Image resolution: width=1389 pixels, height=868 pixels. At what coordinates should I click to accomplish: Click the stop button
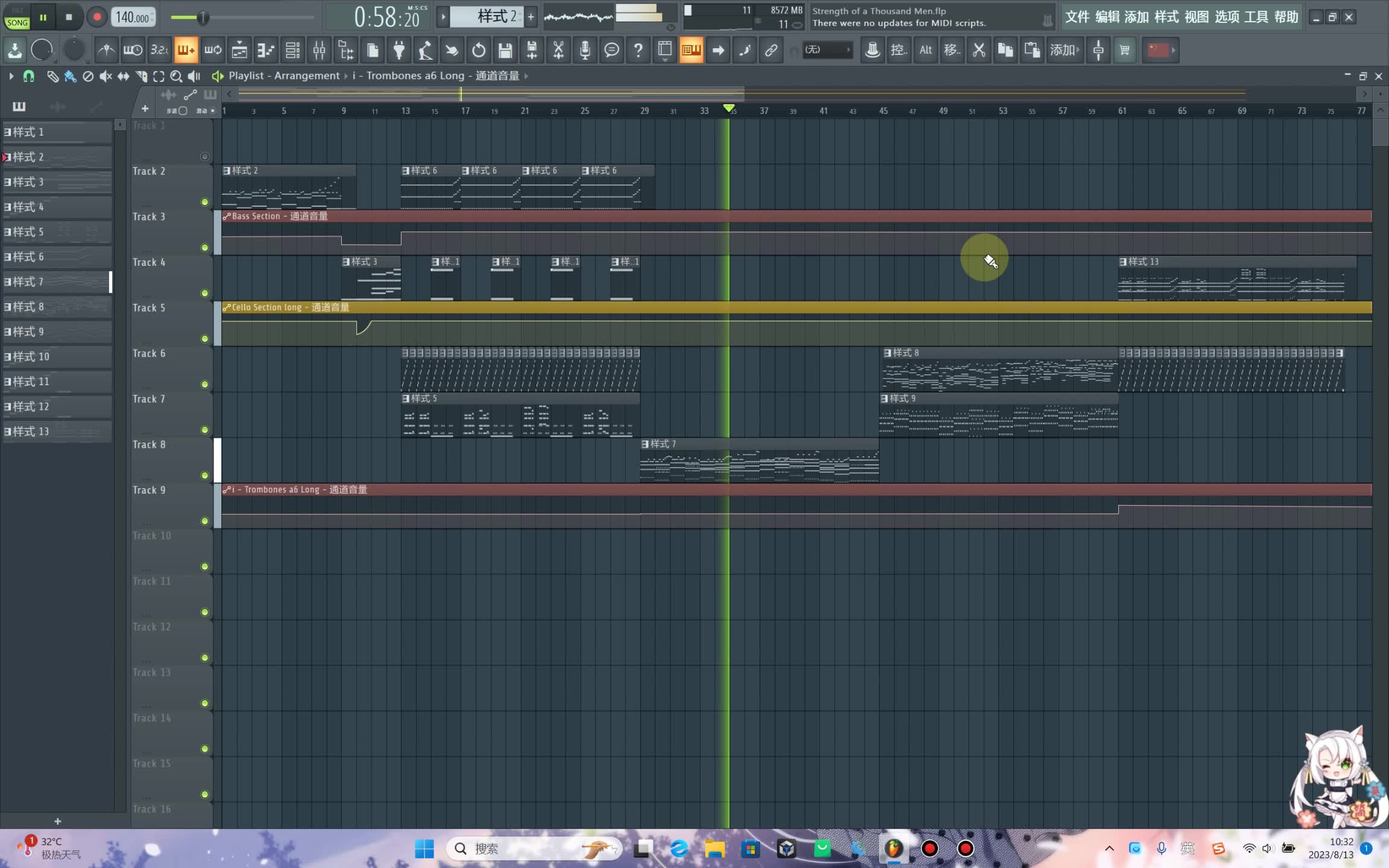point(69,17)
